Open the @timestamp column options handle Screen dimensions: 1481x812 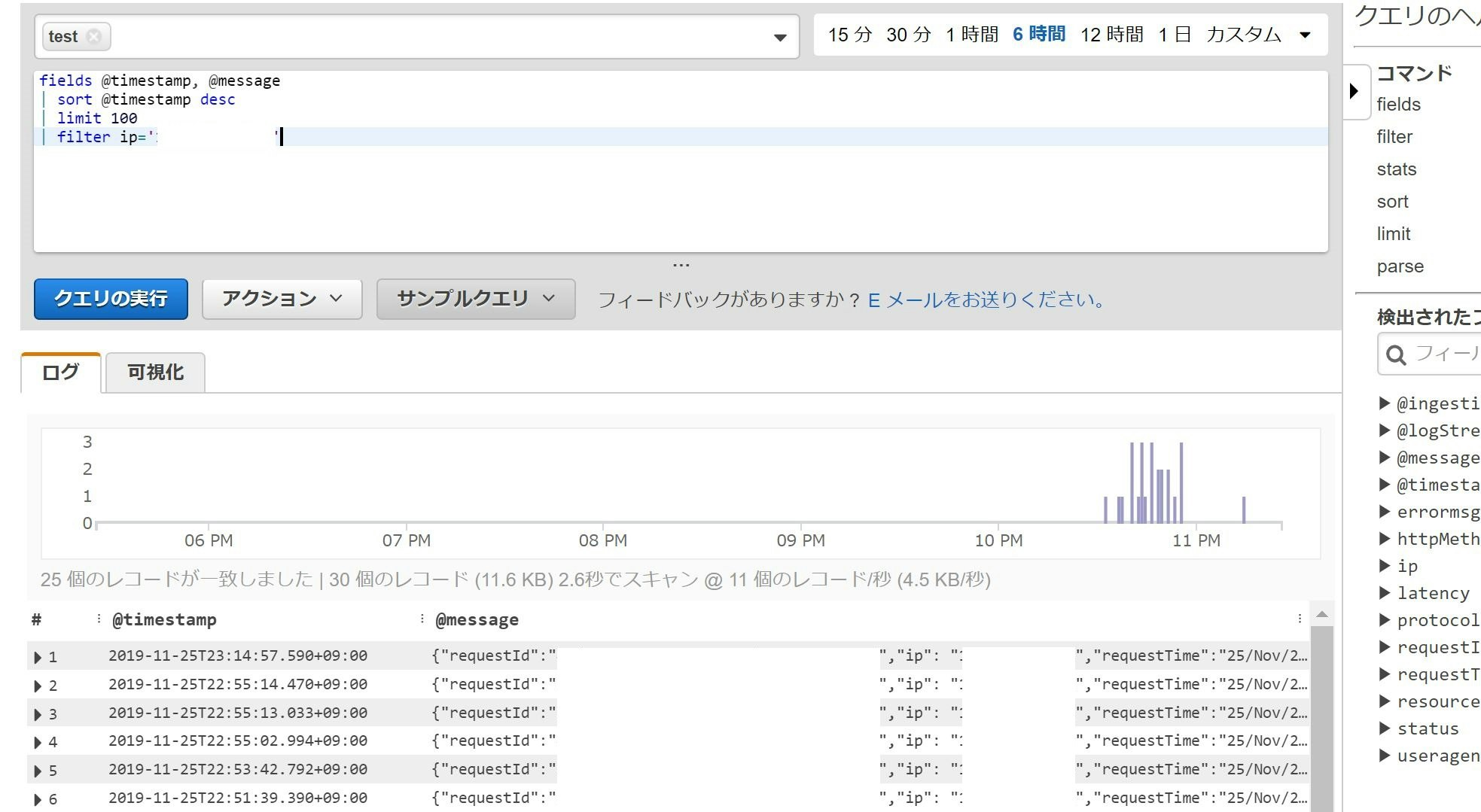pos(422,619)
